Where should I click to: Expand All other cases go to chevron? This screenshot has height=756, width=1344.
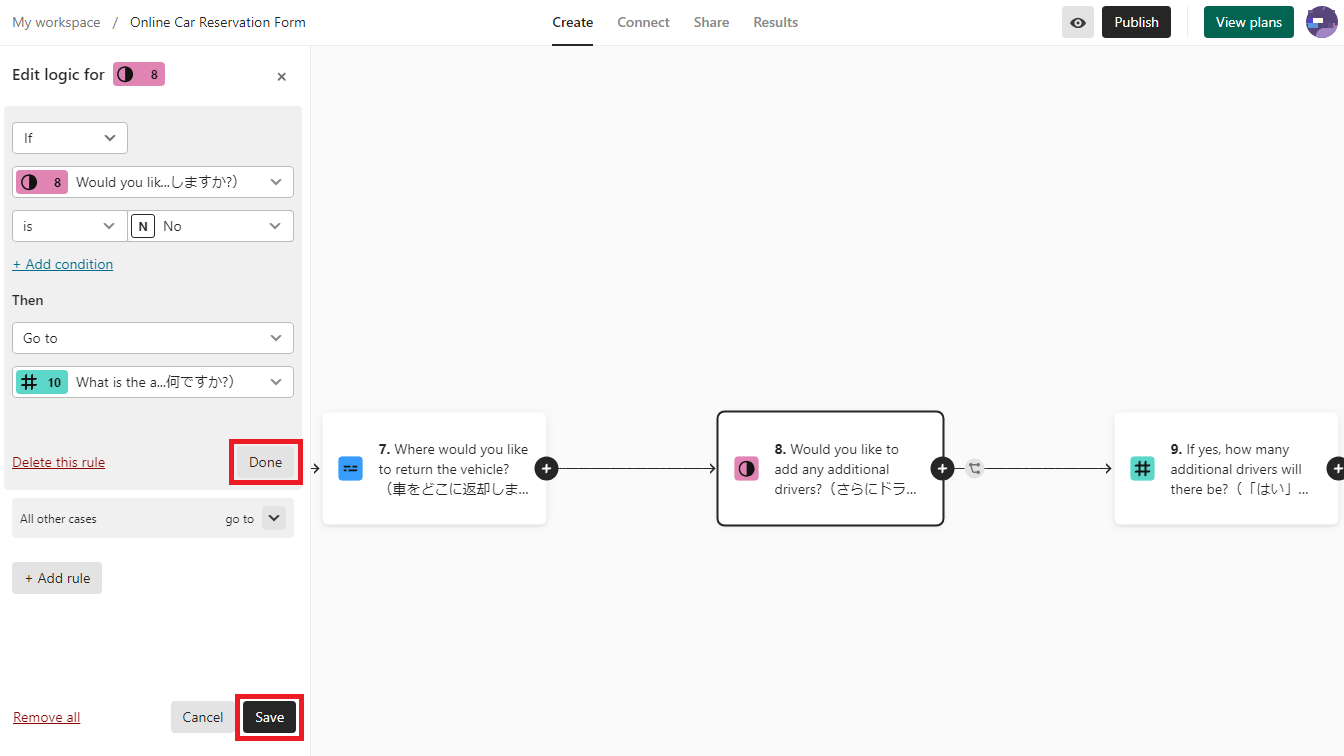coord(273,518)
